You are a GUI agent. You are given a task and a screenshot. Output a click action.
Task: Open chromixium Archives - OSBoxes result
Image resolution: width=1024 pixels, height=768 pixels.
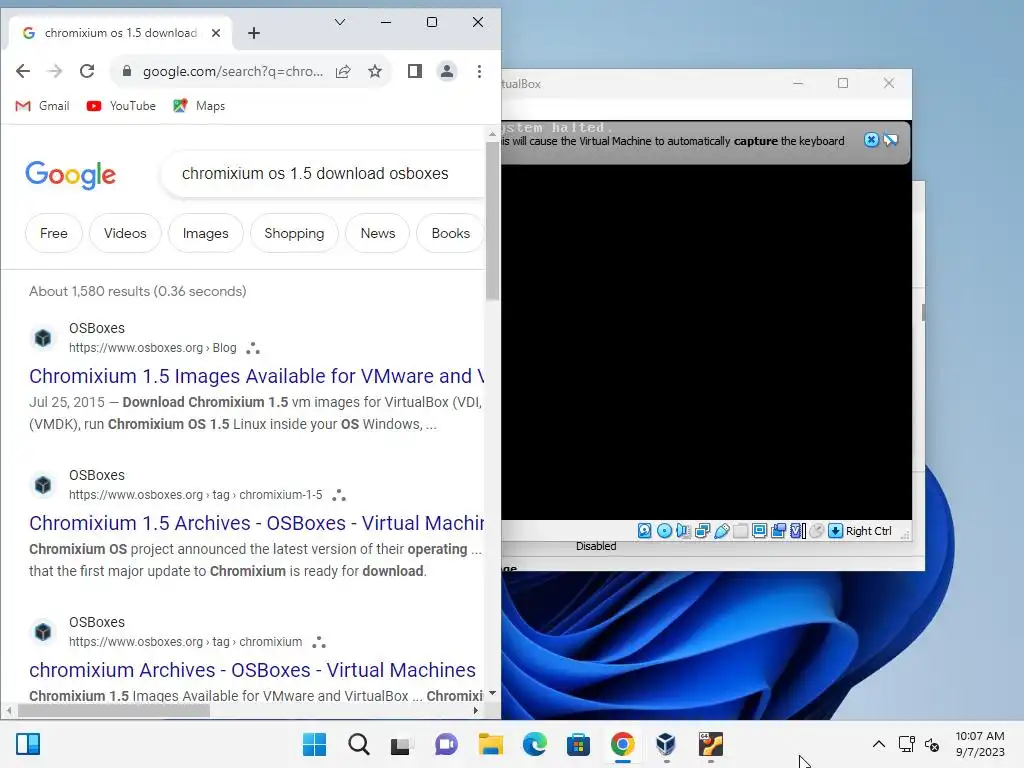pyautogui.click(x=252, y=670)
